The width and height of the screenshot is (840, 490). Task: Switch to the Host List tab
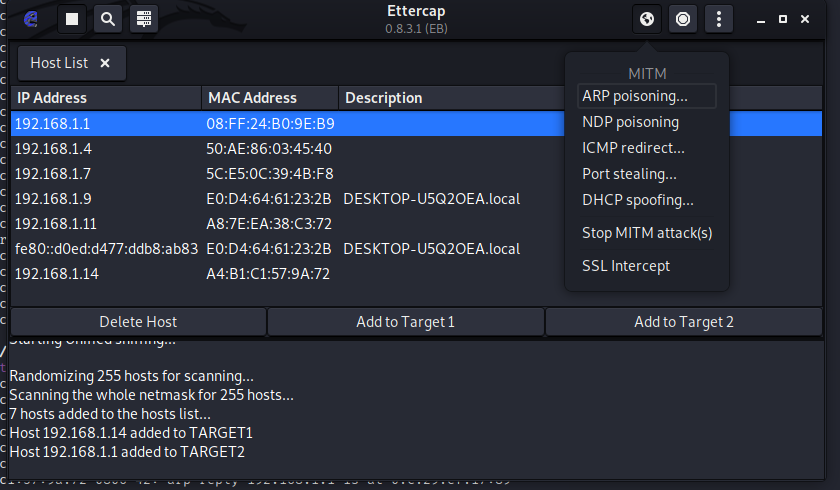pos(59,63)
